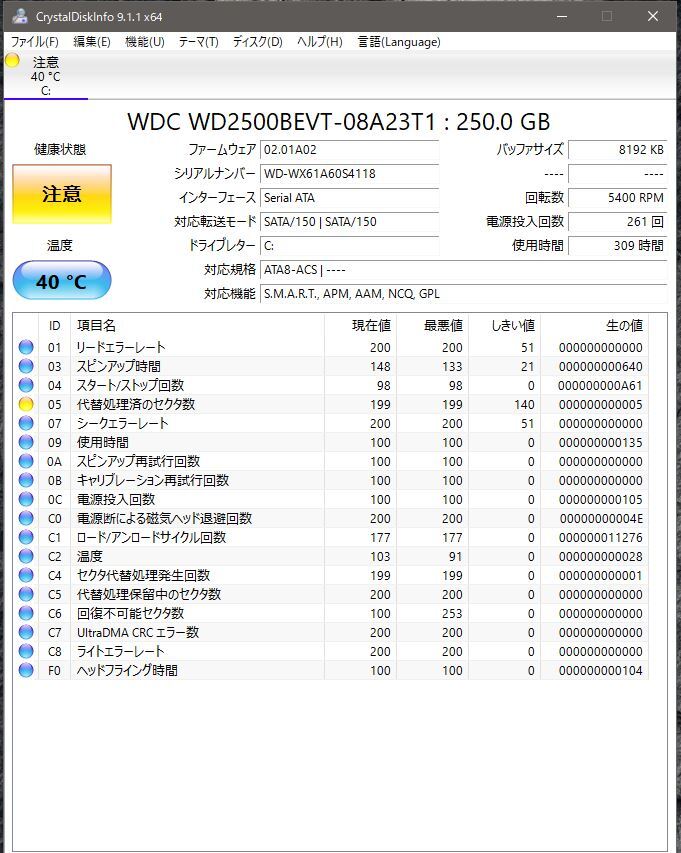681x853 pixels.
Task: Click the yellow caution status orb for drive C:
Action: pos(12,61)
